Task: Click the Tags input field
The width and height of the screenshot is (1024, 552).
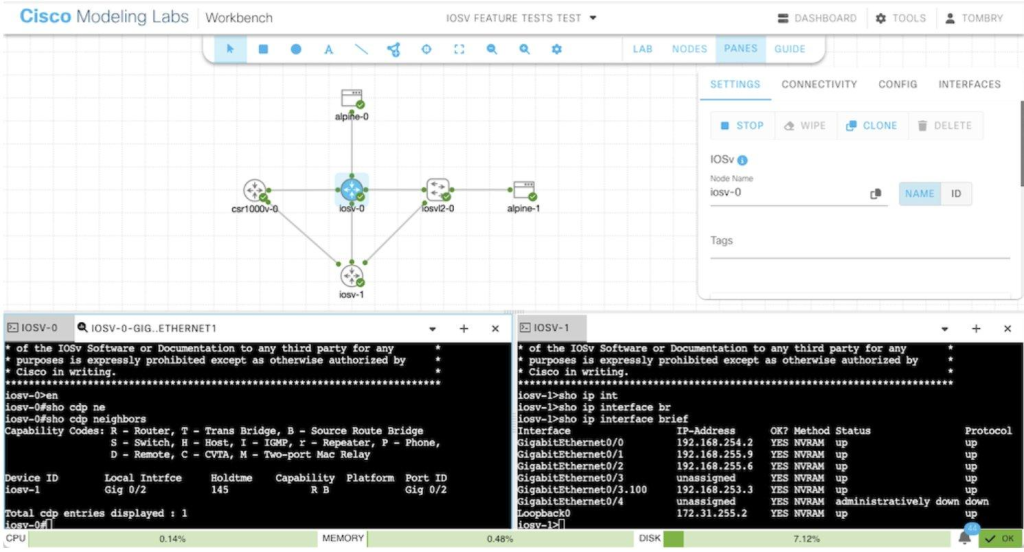Action: point(860,243)
